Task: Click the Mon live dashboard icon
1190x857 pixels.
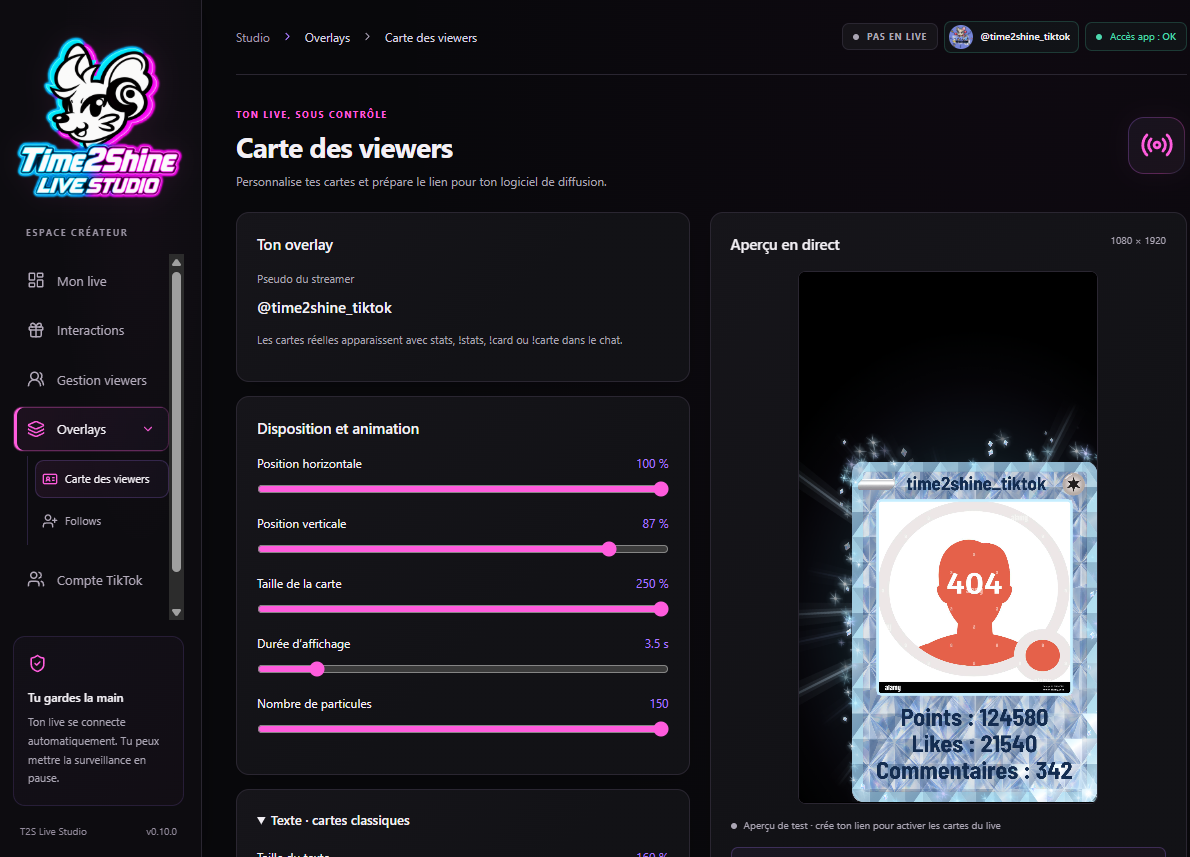Action: click(36, 281)
